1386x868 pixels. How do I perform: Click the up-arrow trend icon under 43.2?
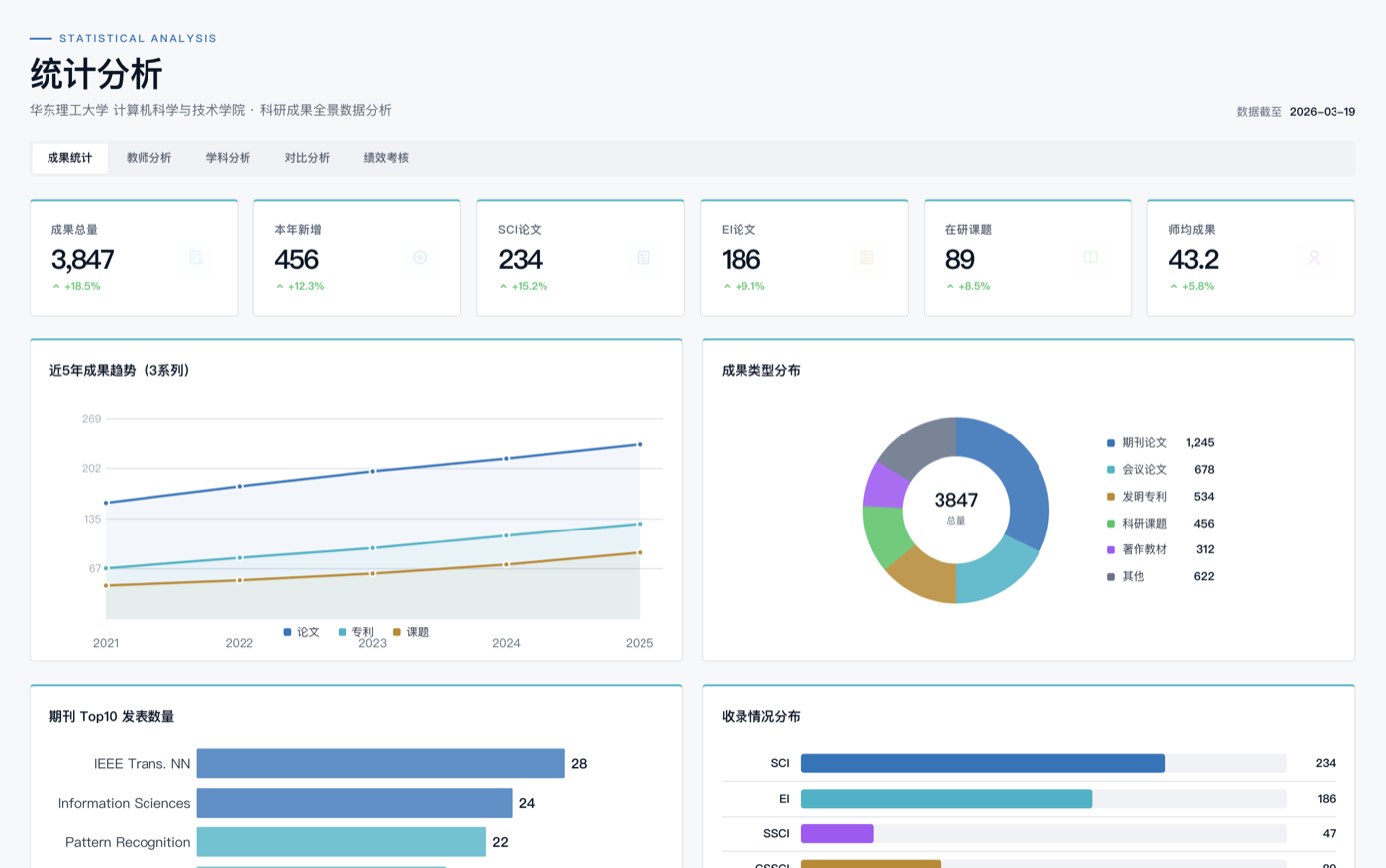1174,287
